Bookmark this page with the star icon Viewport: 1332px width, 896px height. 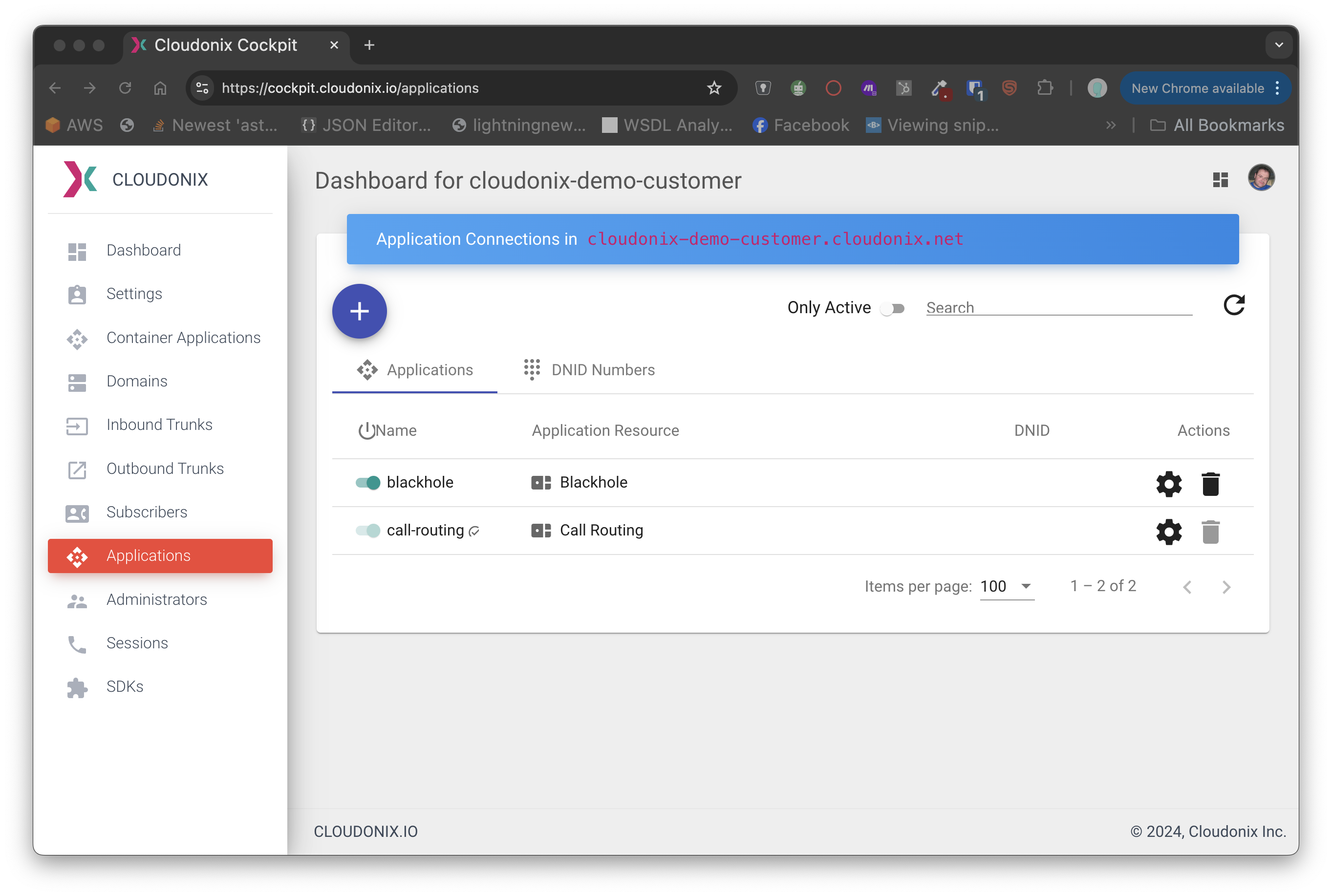click(714, 88)
